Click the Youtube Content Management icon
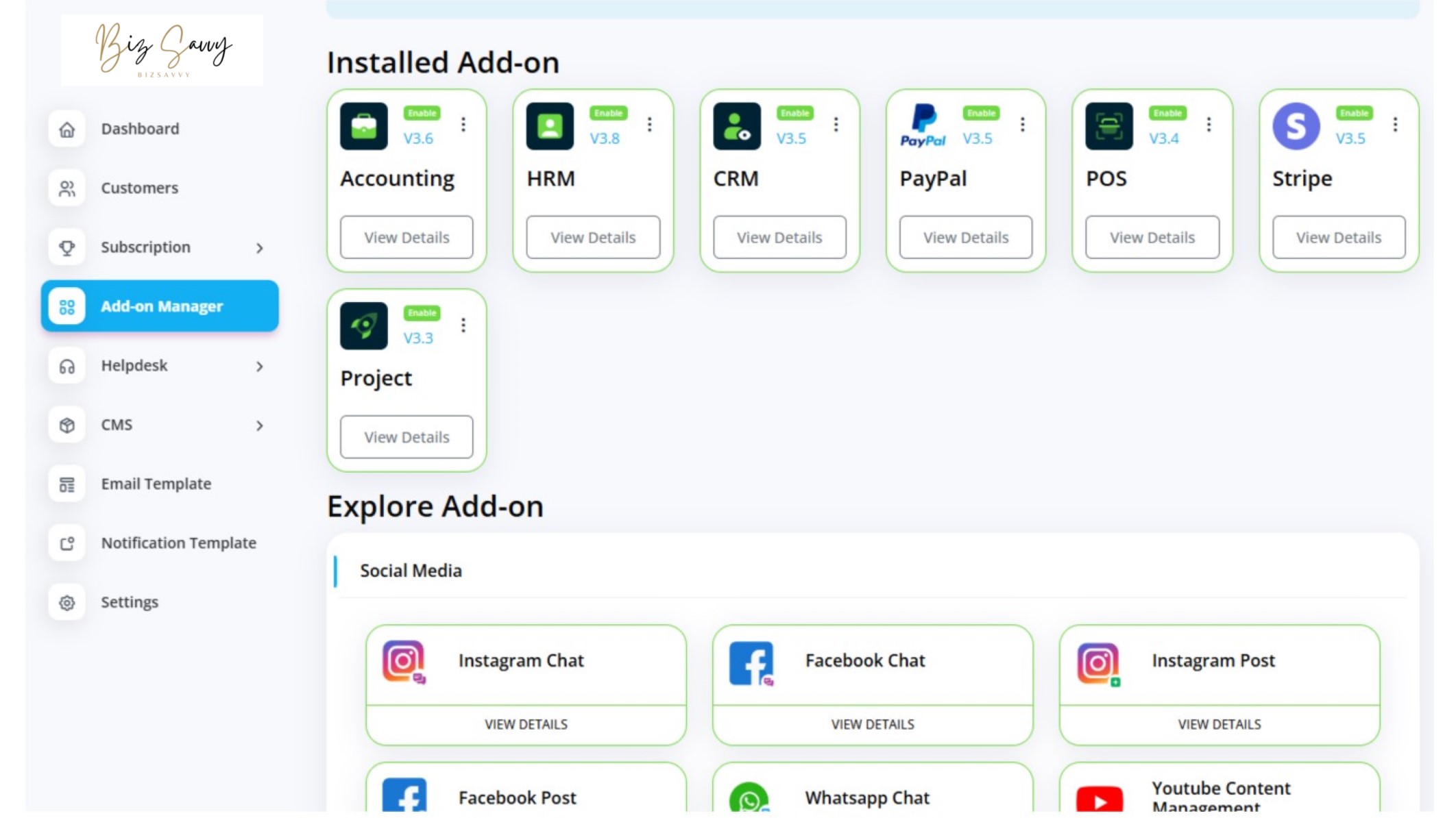 pos(1099,799)
